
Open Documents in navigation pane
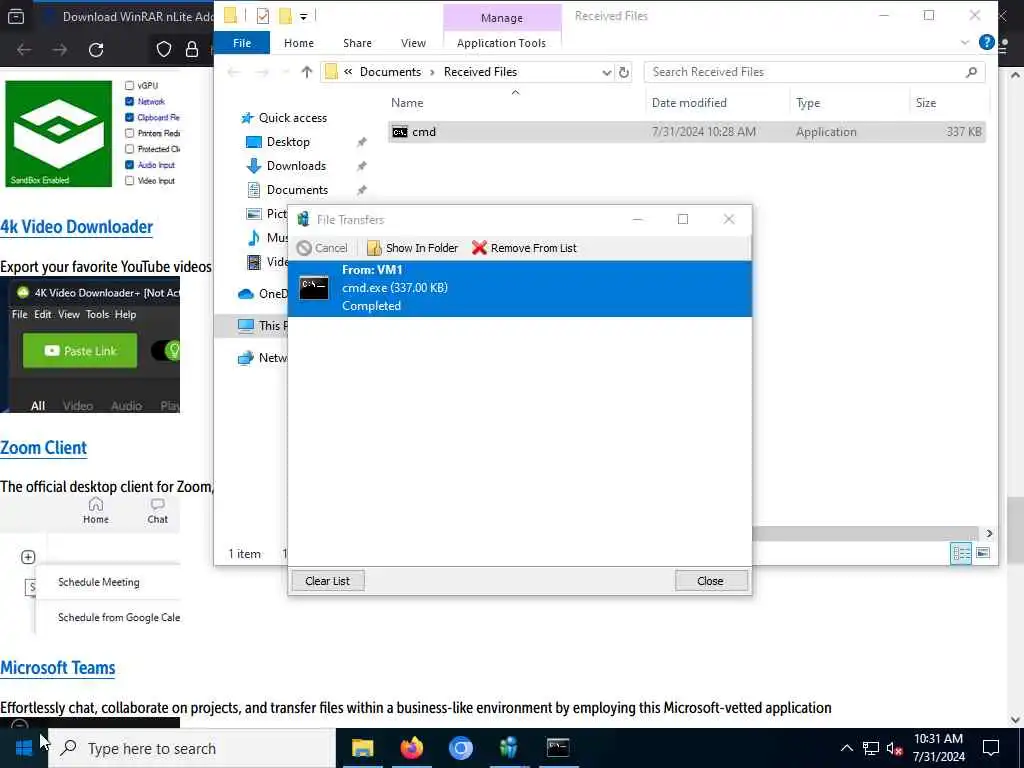pyautogui.click(x=297, y=190)
